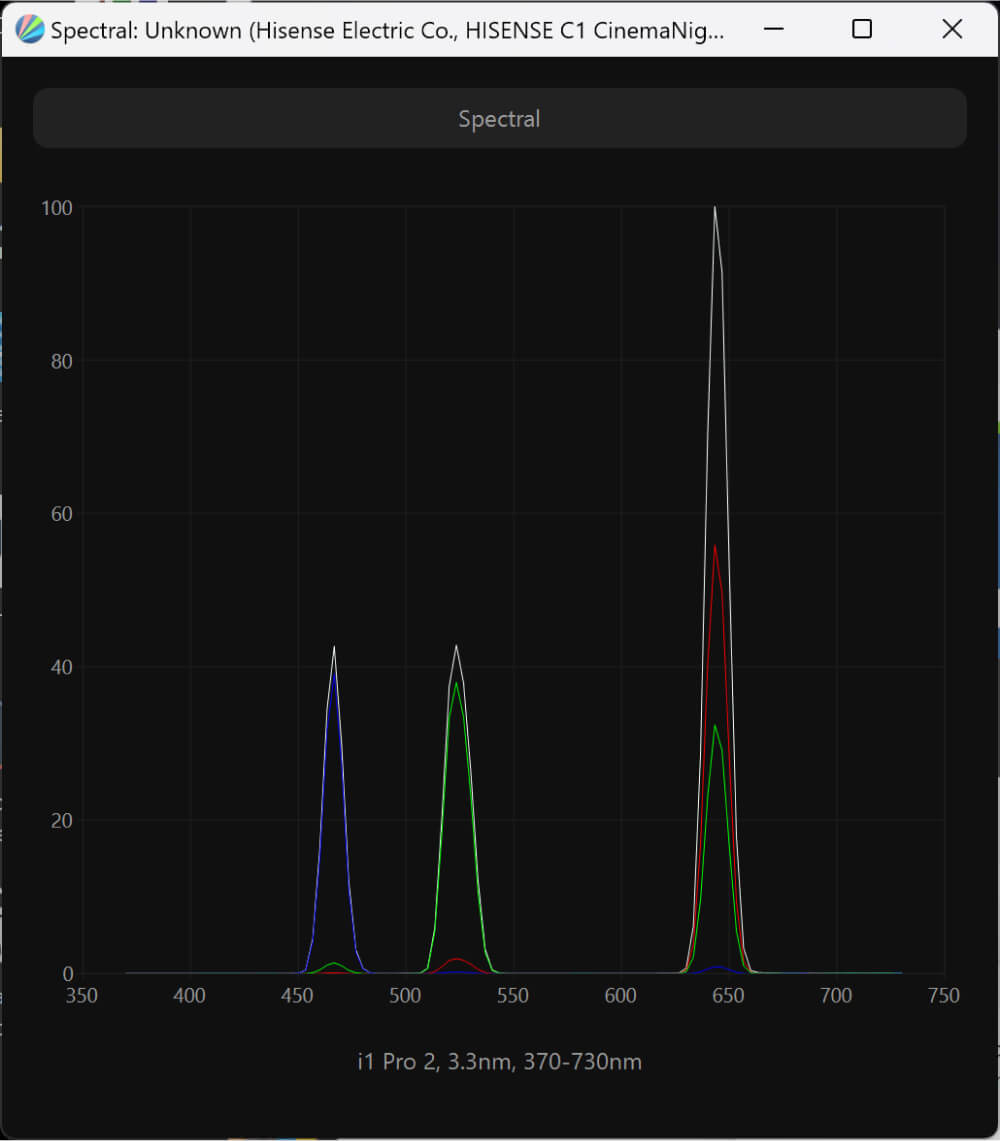Click the 550 label on the wavelength axis

[513, 996]
